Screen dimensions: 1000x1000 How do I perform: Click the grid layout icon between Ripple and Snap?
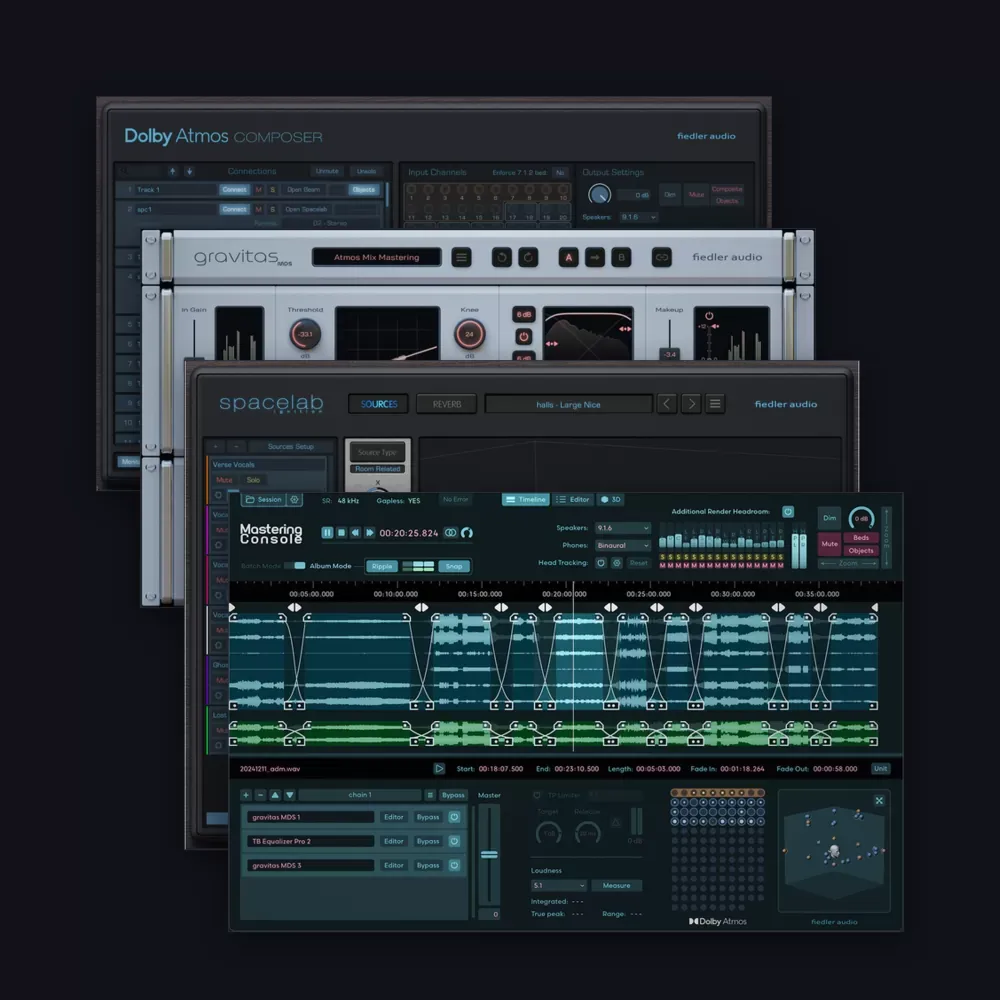[418, 566]
